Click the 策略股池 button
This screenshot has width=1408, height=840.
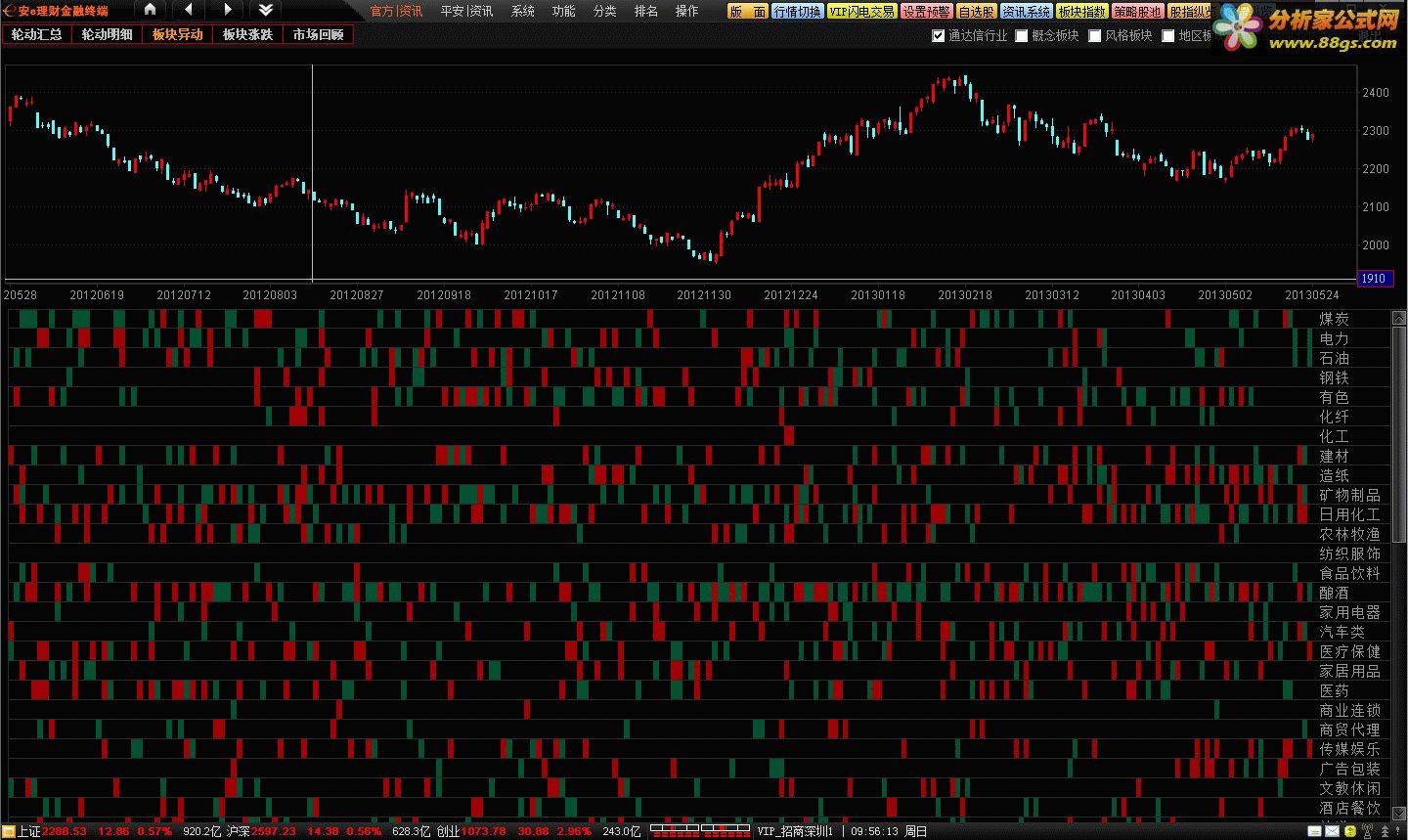[x=1138, y=12]
